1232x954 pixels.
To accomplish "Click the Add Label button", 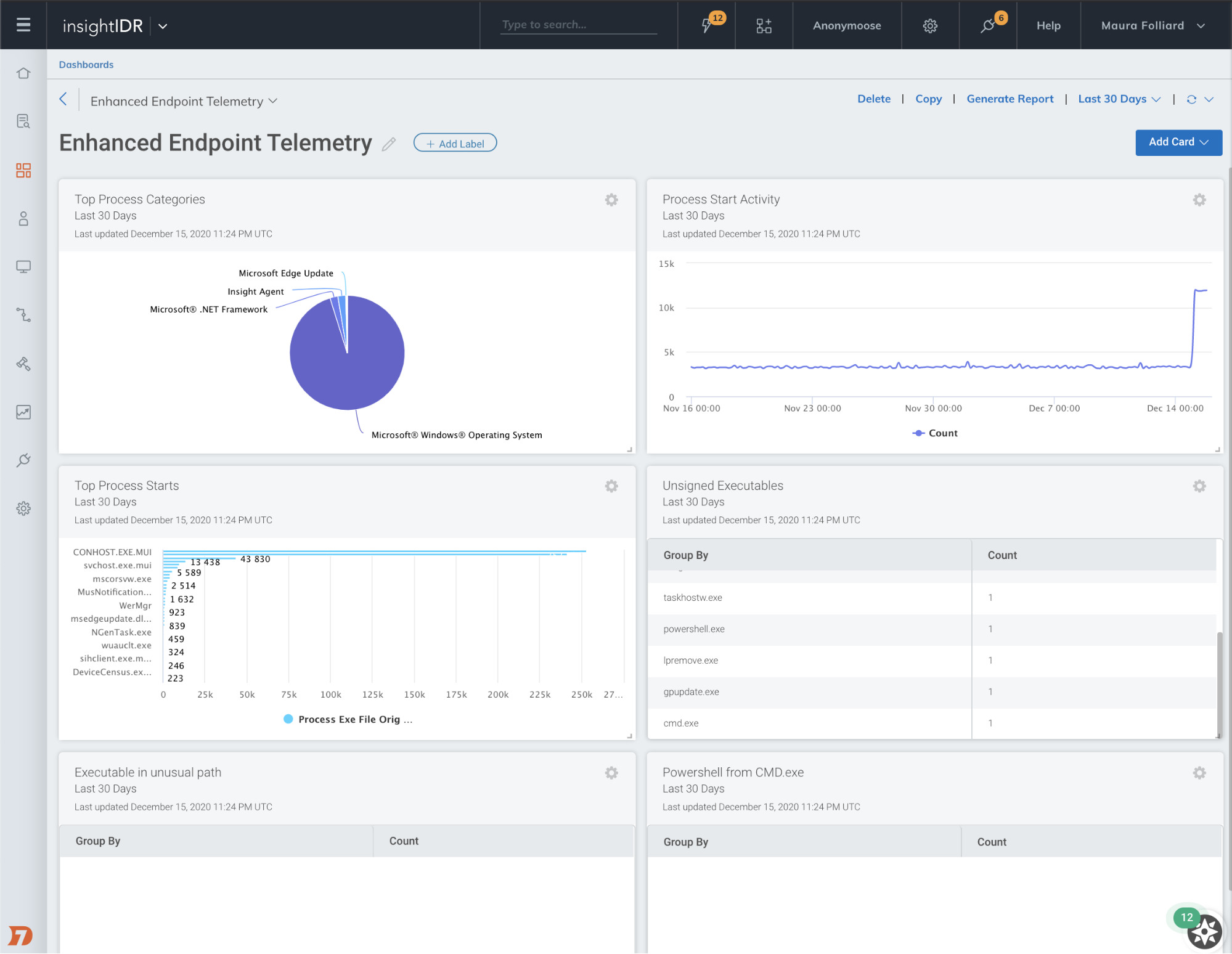I will 455,143.
